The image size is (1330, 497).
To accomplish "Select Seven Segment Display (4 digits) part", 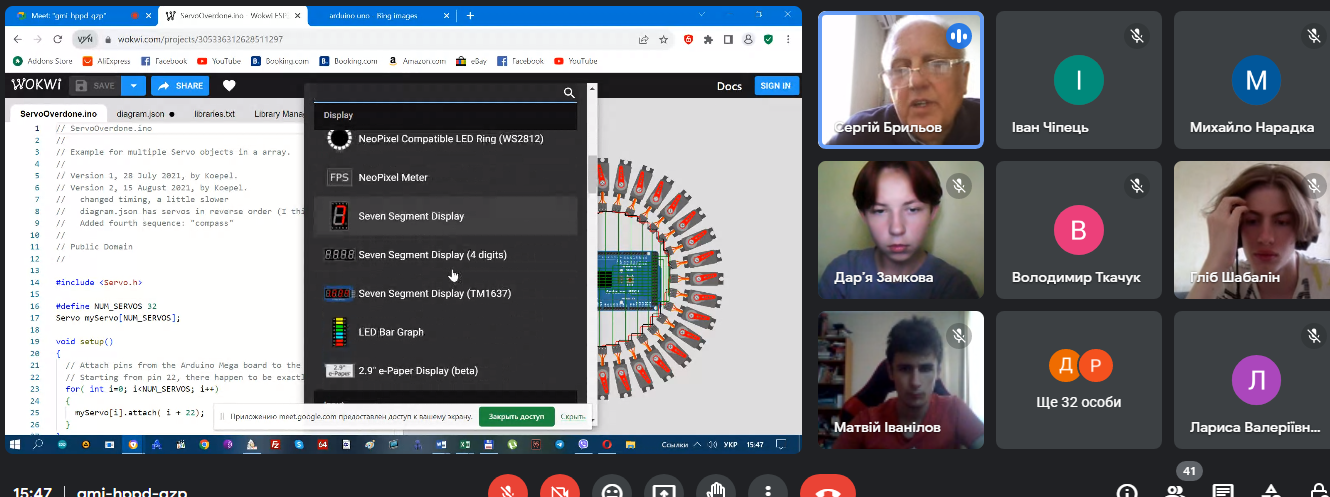I will pos(432,255).
